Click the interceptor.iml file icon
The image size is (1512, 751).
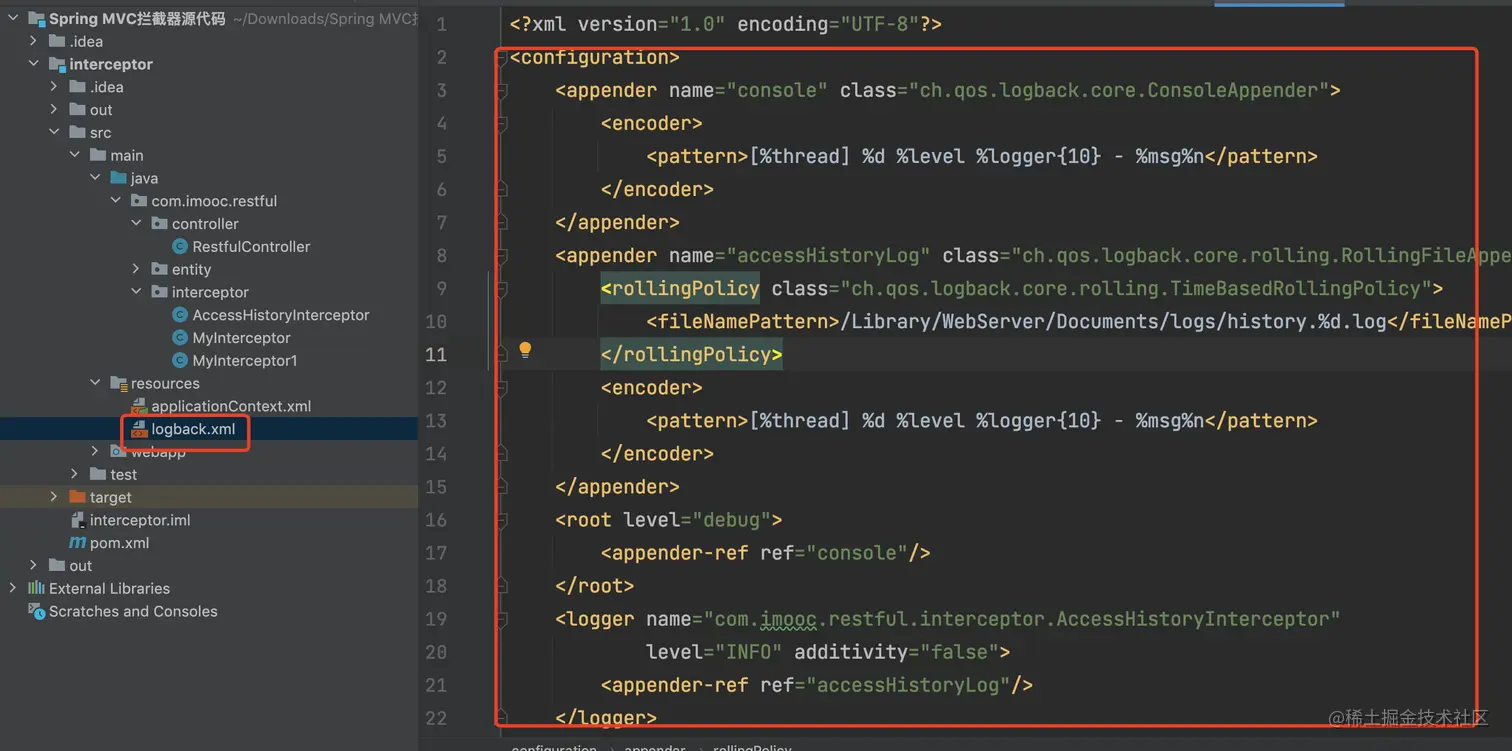77,520
